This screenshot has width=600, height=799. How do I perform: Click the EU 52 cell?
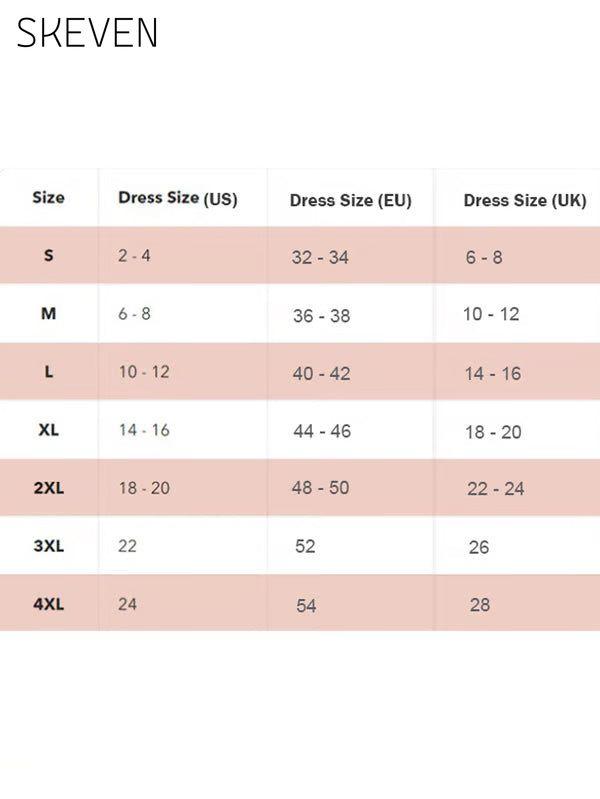click(x=305, y=546)
